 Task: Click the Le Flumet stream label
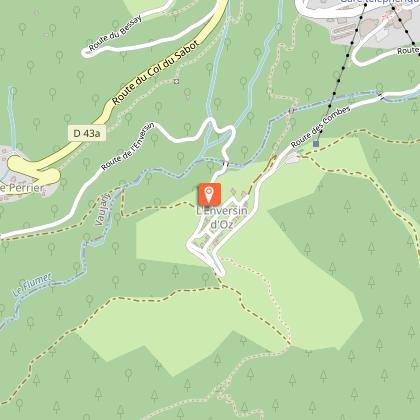click(32, 284)
